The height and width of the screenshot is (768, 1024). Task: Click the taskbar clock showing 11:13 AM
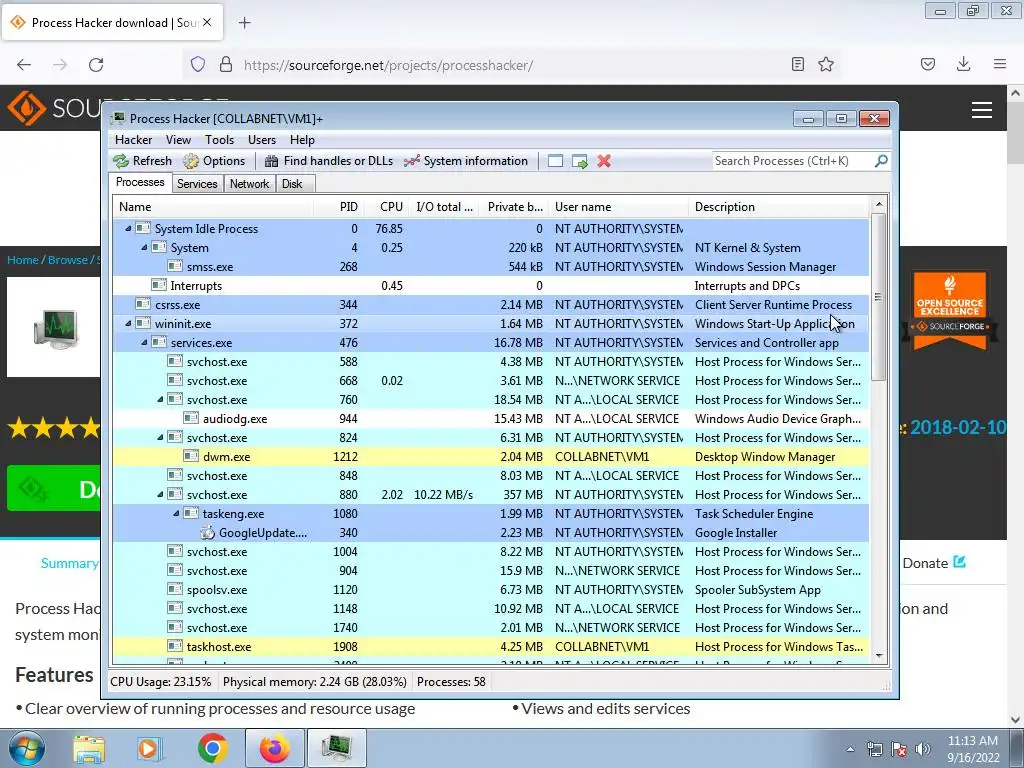click(x=973, y=749)
